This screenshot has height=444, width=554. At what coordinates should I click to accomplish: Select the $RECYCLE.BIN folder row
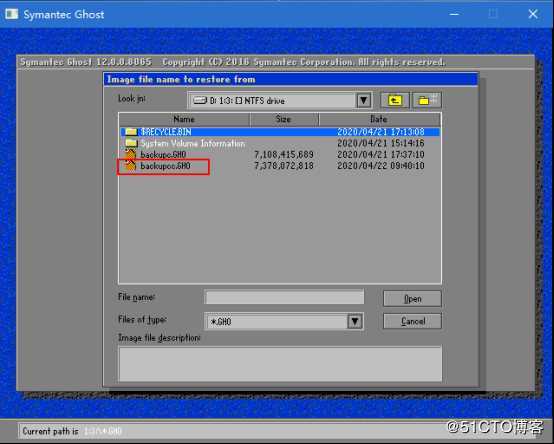[280, 132]
